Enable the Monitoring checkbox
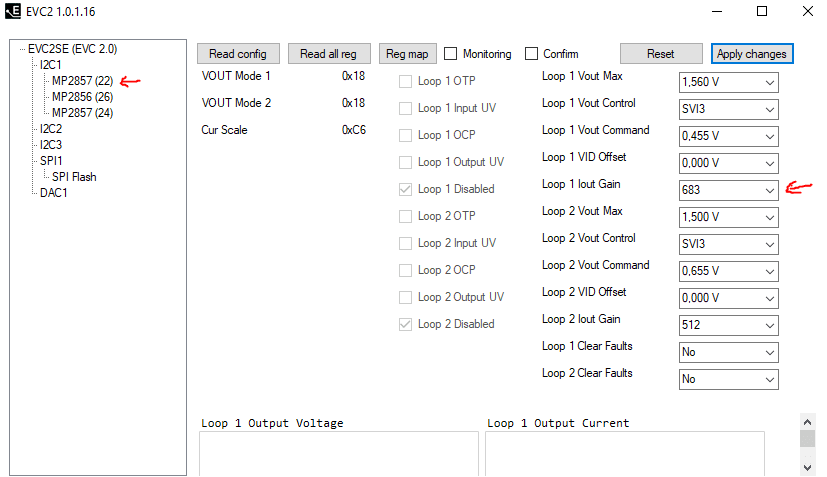This screenshot has height=477, width=827. pos(451,54)
